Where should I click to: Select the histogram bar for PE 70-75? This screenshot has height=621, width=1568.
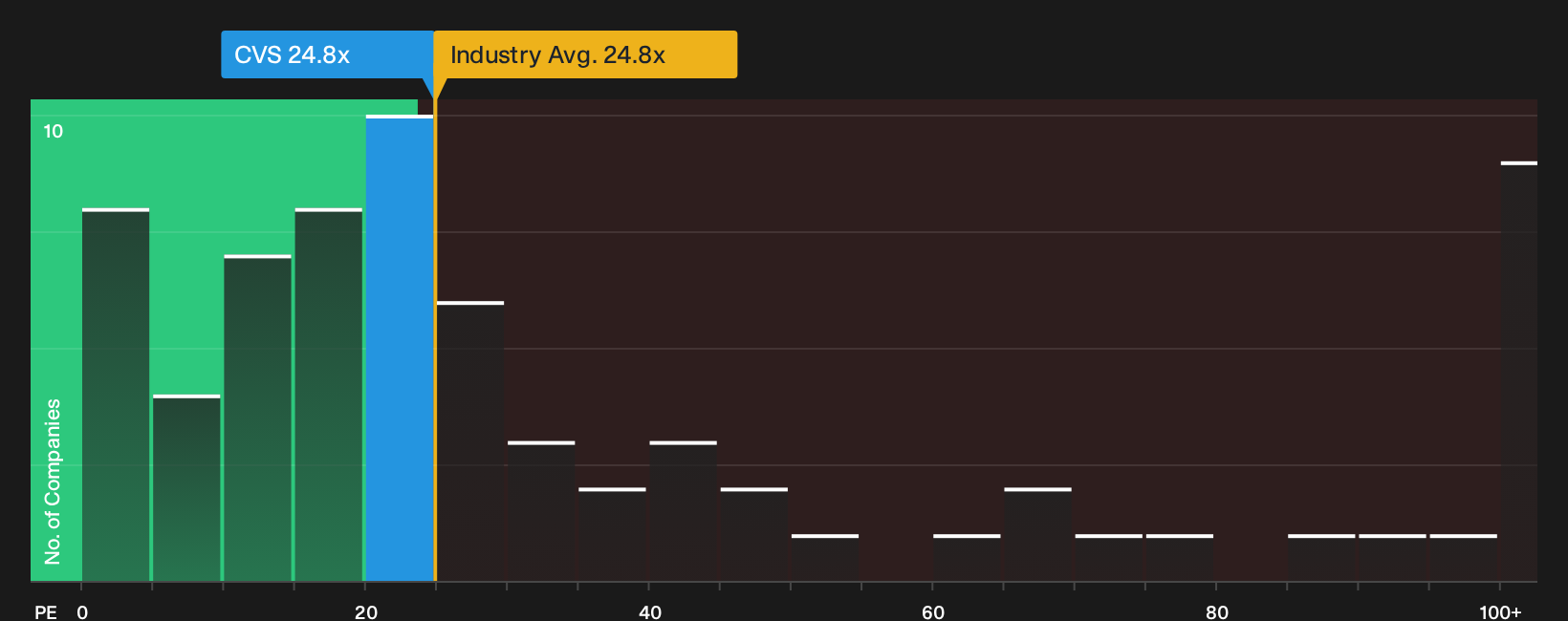click(x=1109, y=558)
